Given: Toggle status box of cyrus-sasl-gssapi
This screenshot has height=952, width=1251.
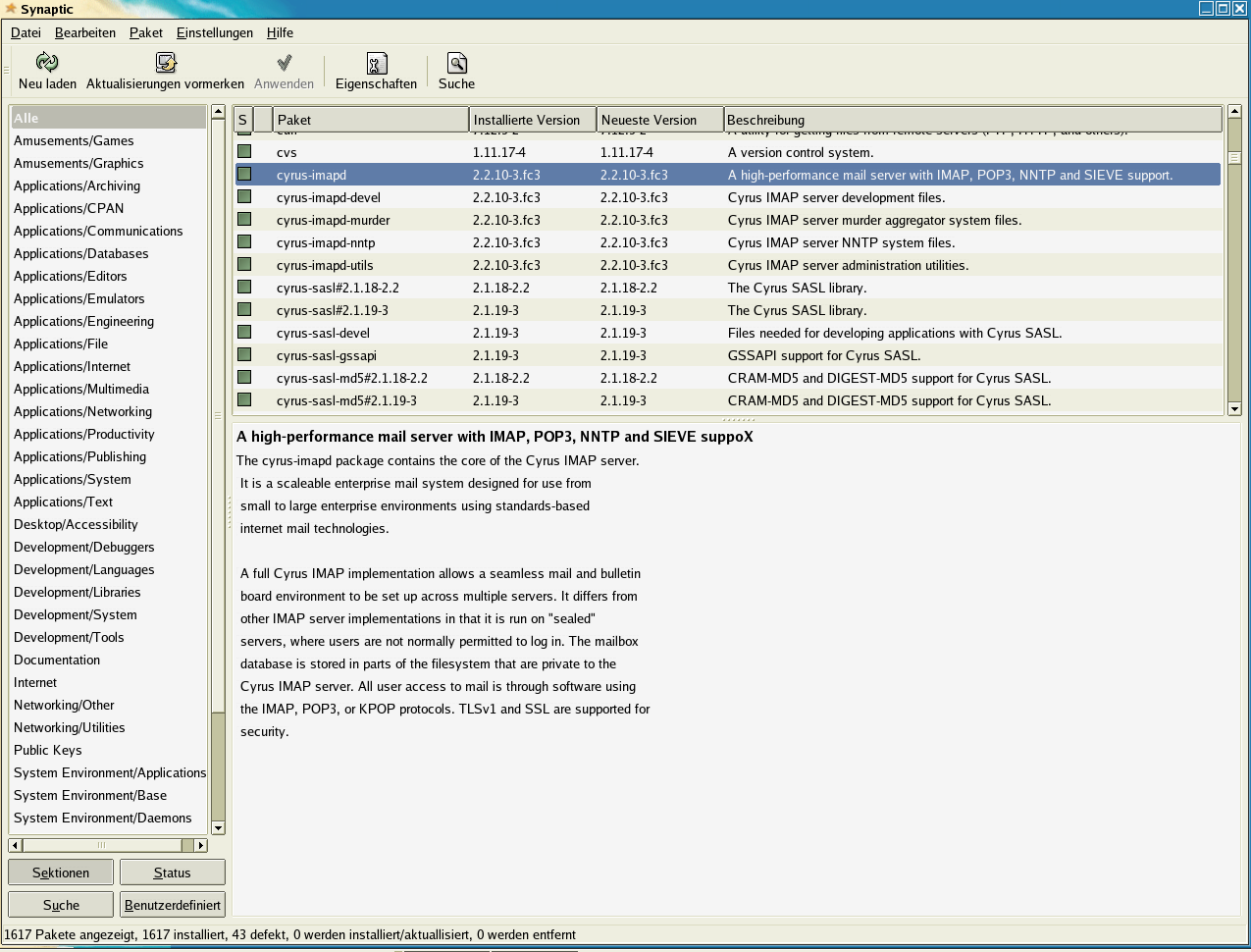Looking at the screenshot, I should (244, 354).
